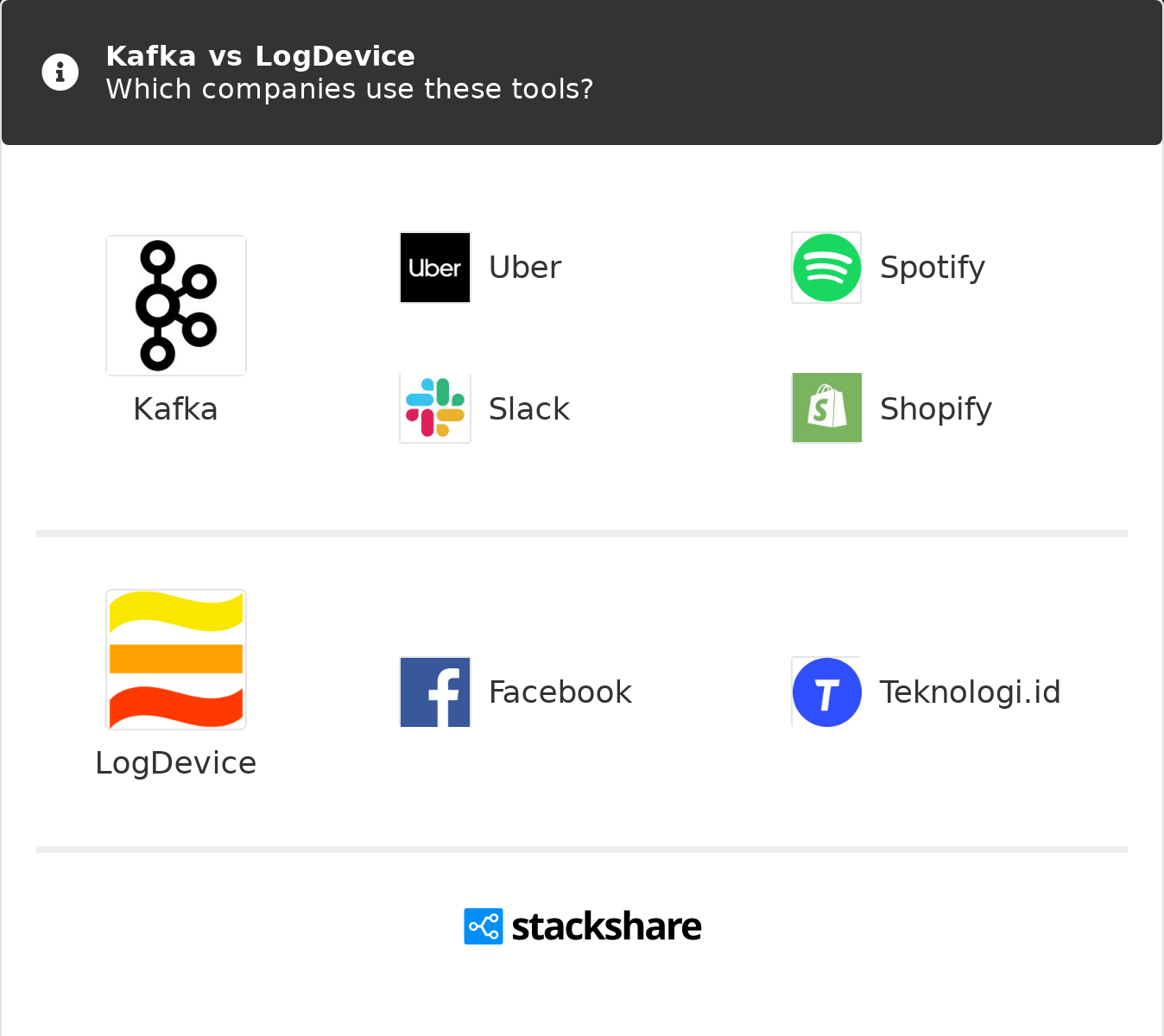The image size is (1164, 1036).
Task: Click the LogDevice striped logo
Action: [176, 660]
